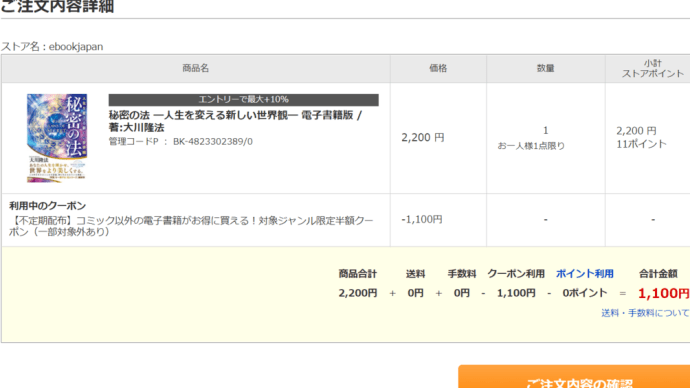Click the 利用中のクーポン heading
Screen dimensions: 690x388
point(48,205)
